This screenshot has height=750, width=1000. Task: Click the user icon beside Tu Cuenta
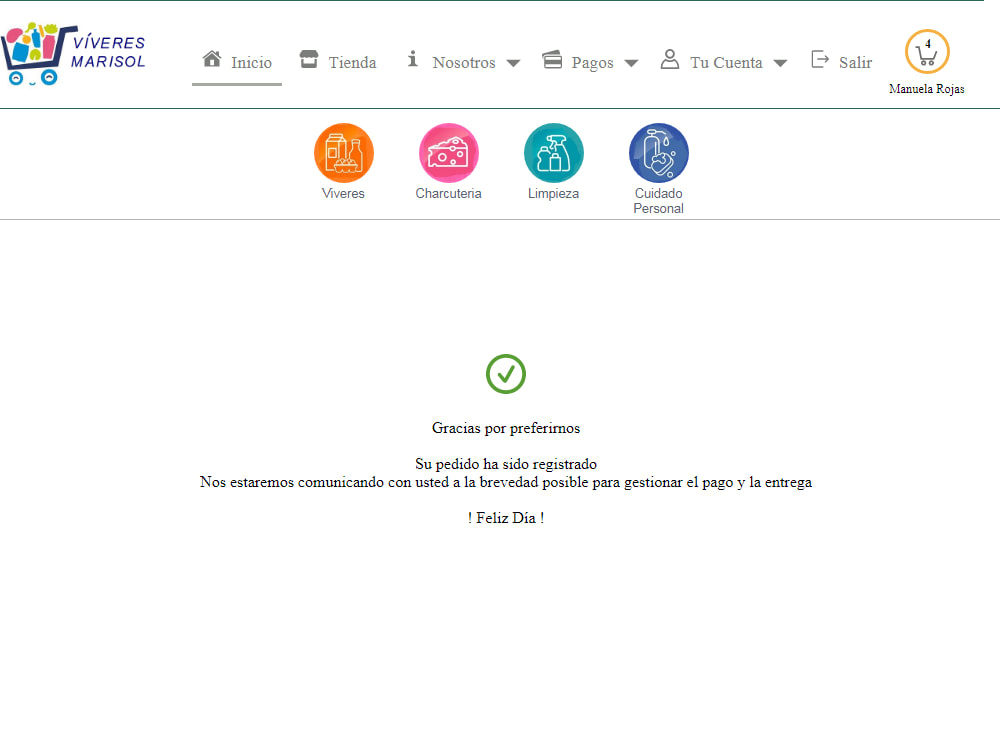pos(670,59)
